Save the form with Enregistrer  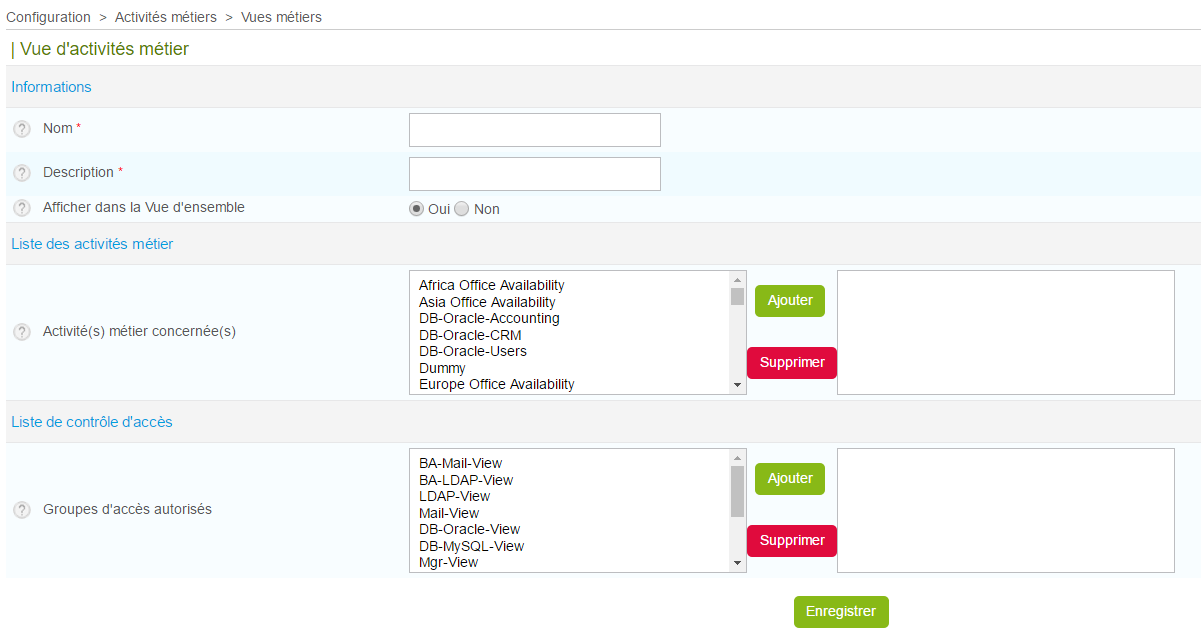[840, 612]
